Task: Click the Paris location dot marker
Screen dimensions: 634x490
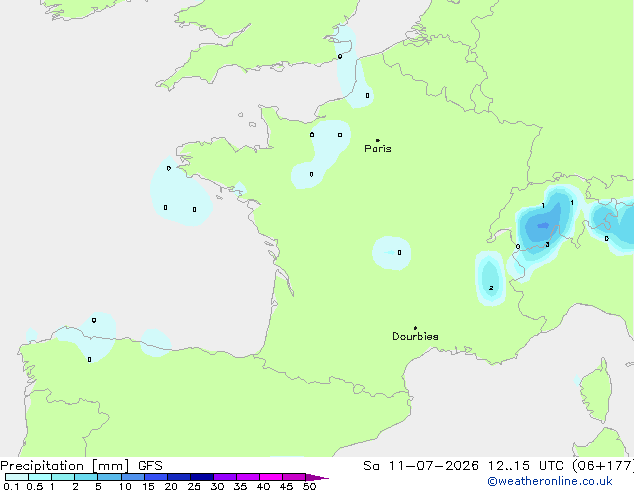Action: [378, 140]
